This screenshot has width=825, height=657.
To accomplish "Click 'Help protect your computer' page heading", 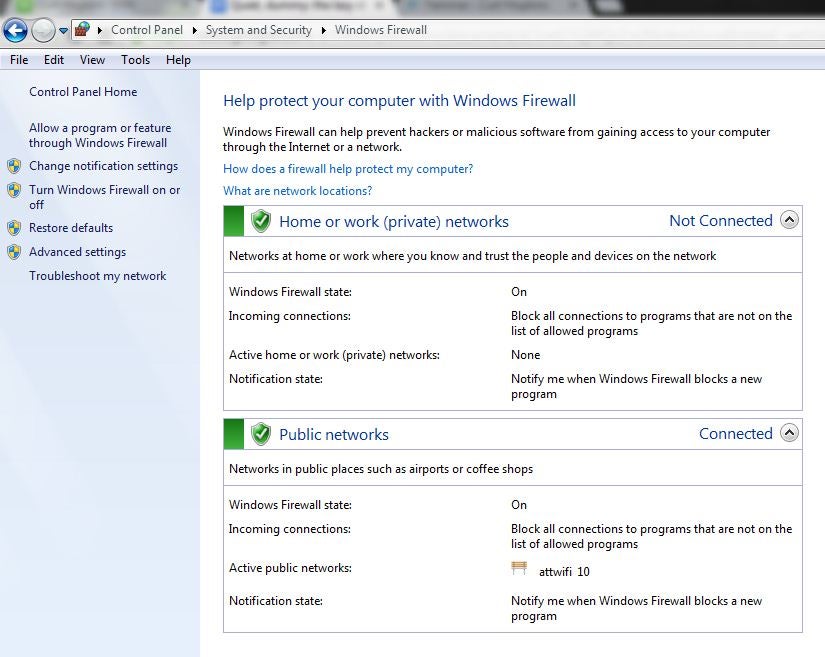I will point(399,101).
